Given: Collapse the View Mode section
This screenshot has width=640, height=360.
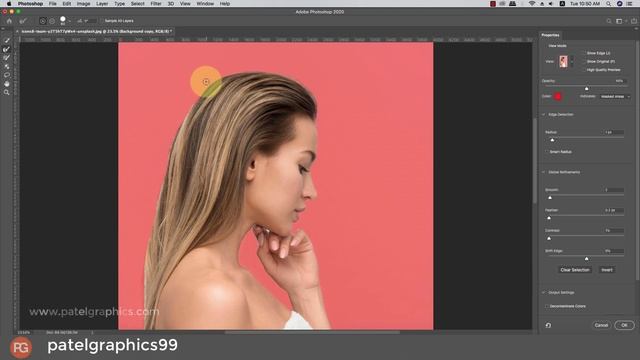Looking at the screenshot, I should [x=544, y=46].
